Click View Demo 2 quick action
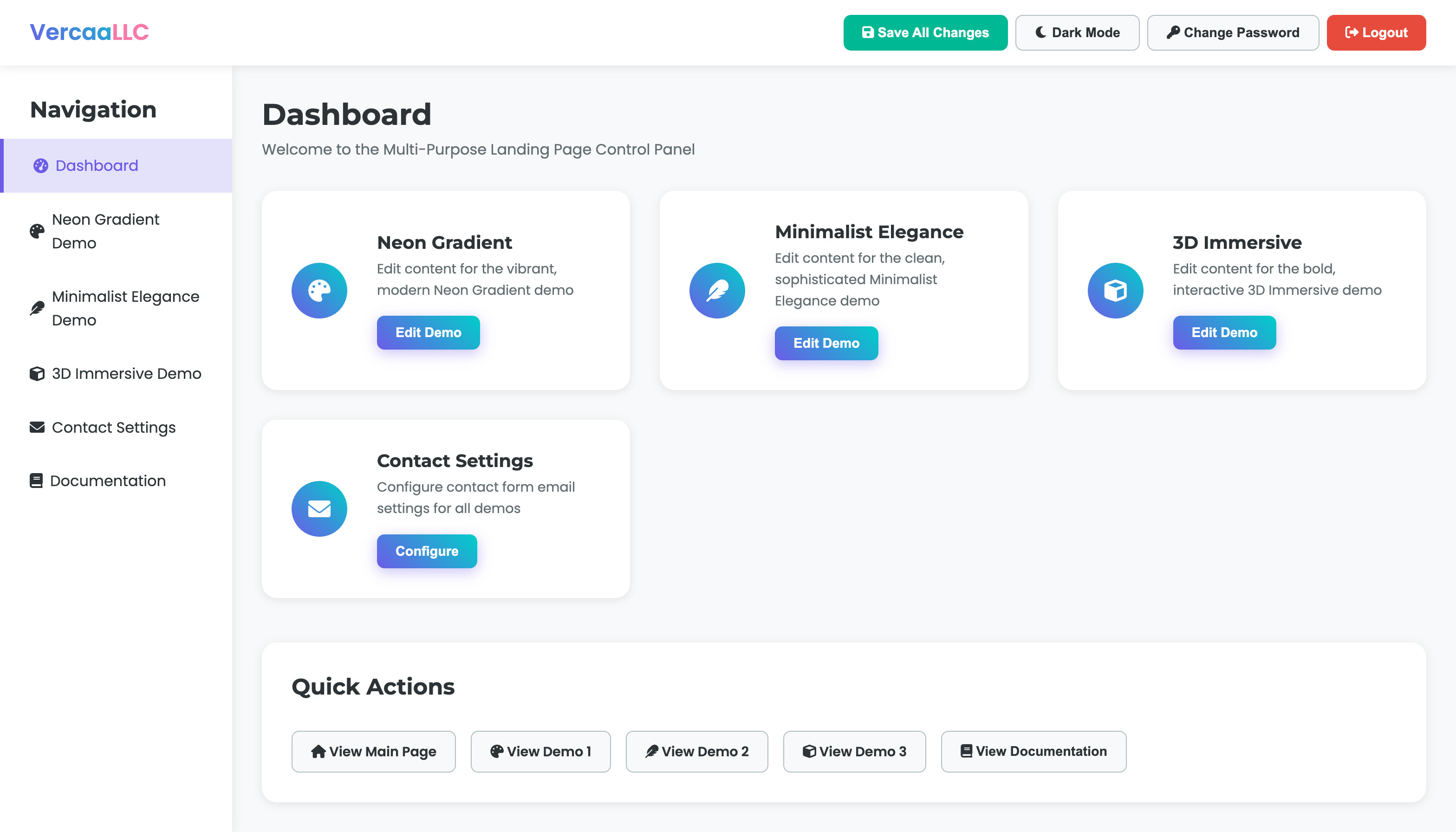 696,751
